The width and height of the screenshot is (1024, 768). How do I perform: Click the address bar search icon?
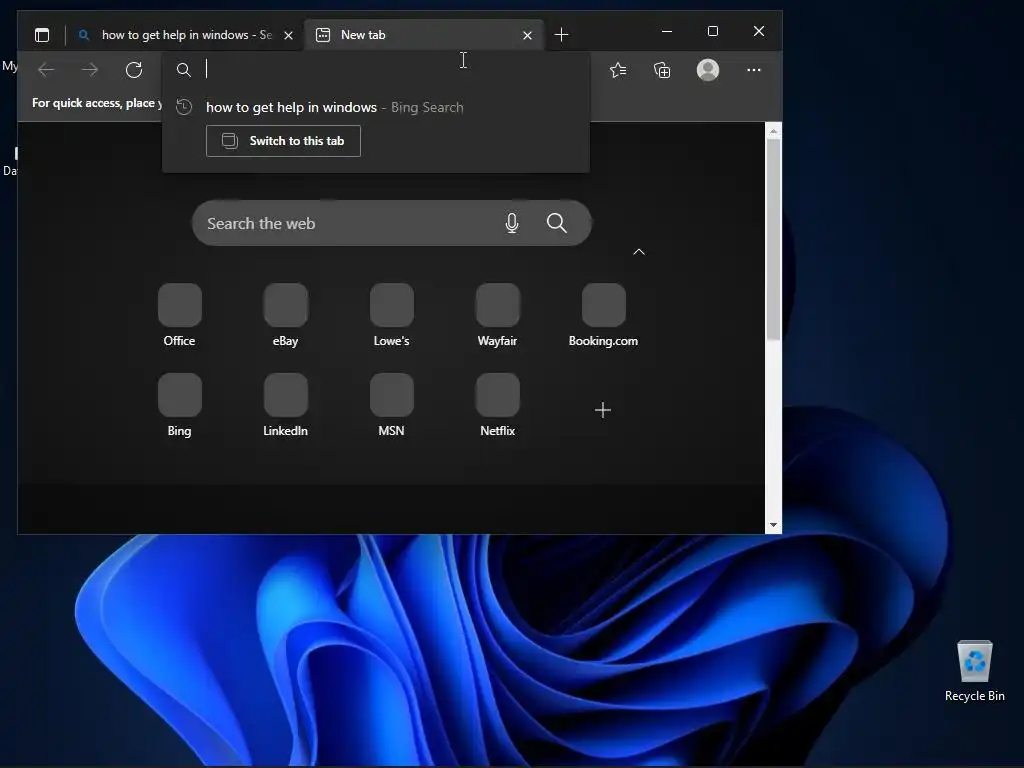point(184,70)
